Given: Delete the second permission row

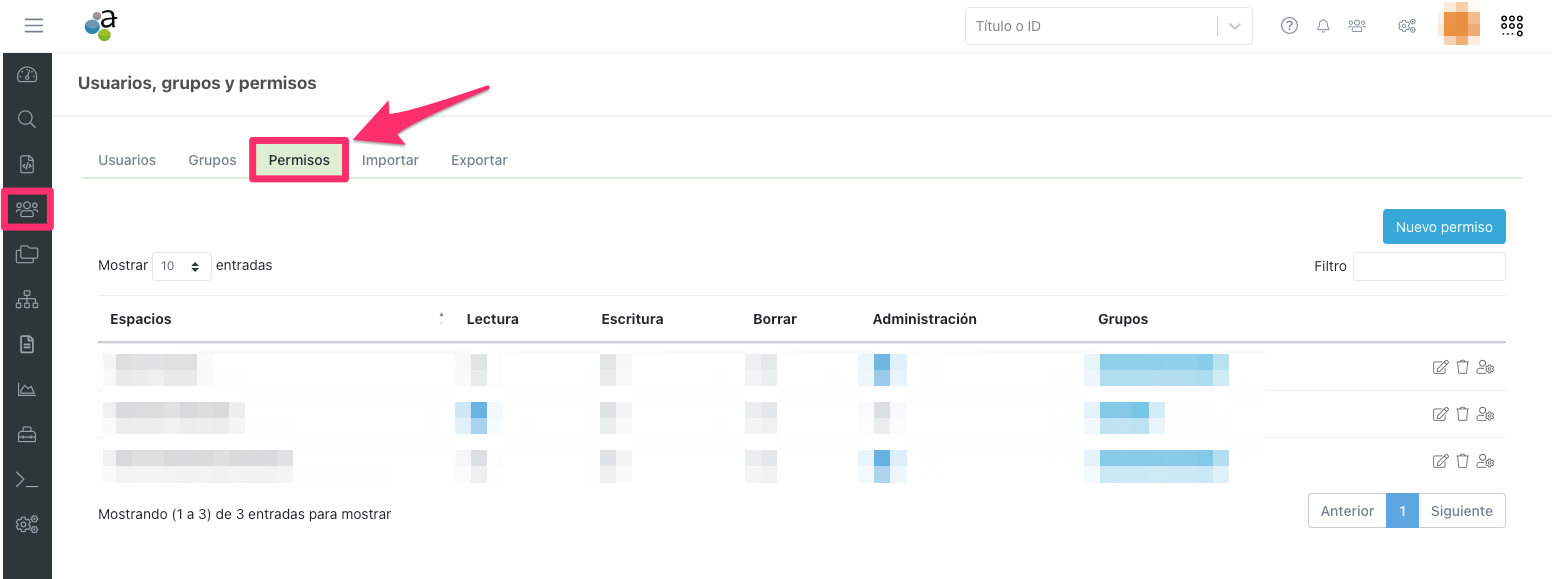Looking at the screenshot, I should pos(1462,414).
